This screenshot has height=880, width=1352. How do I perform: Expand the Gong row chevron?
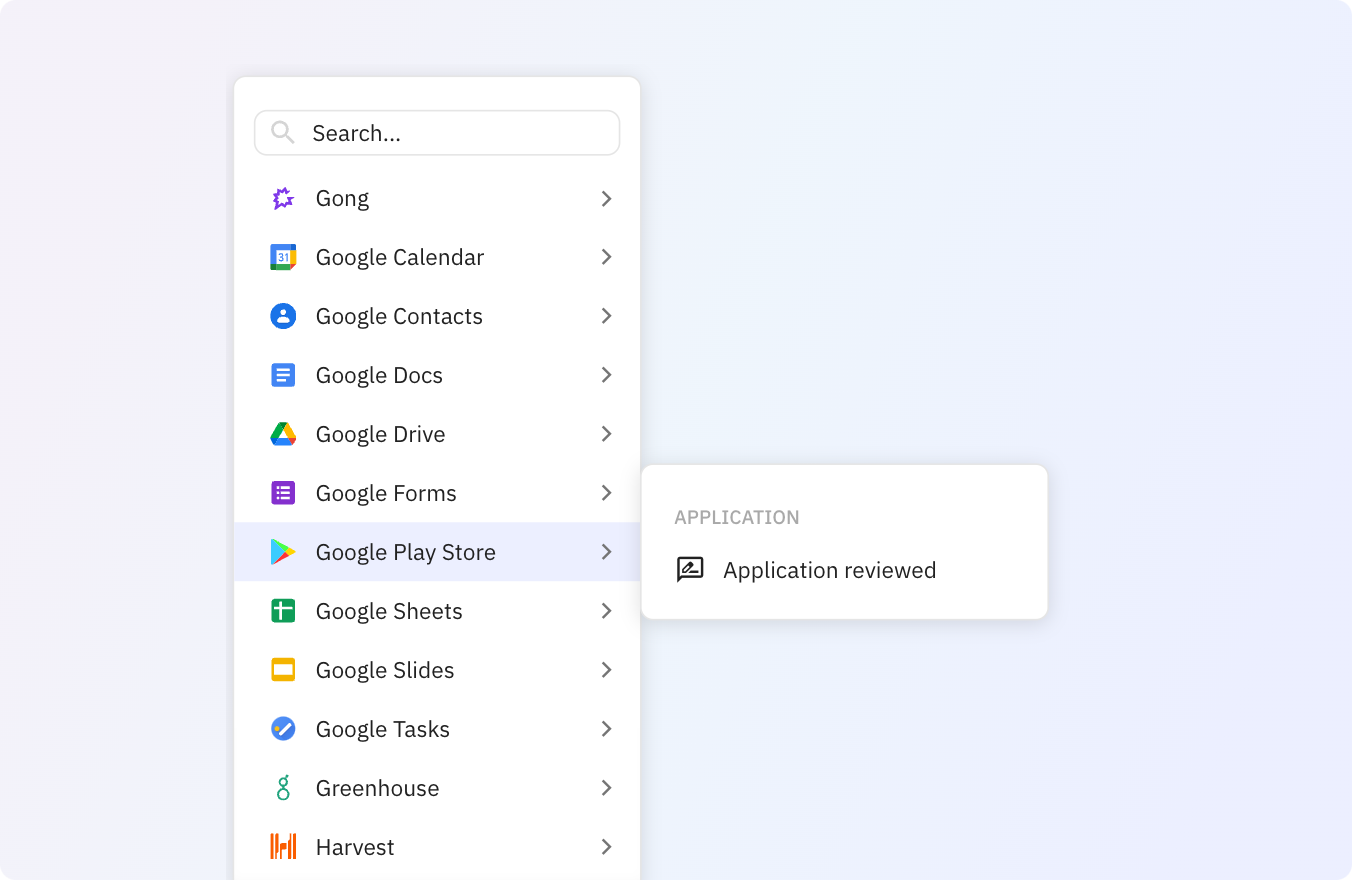click(x=606, y=199)
